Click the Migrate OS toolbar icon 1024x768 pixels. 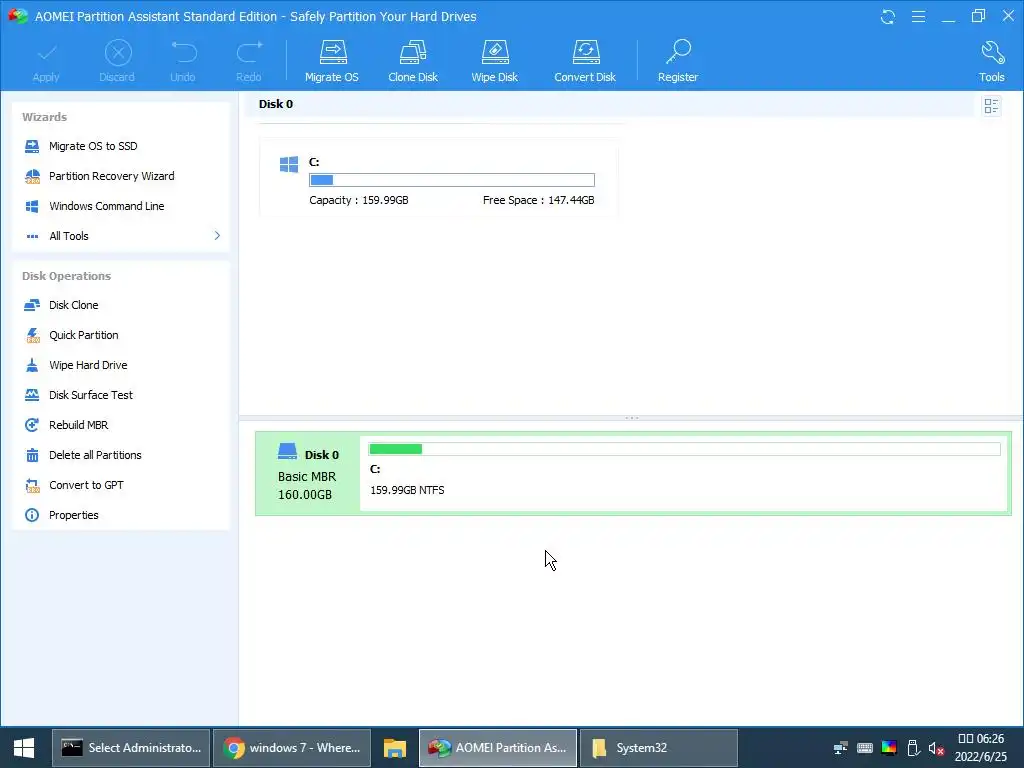point(332,52)
